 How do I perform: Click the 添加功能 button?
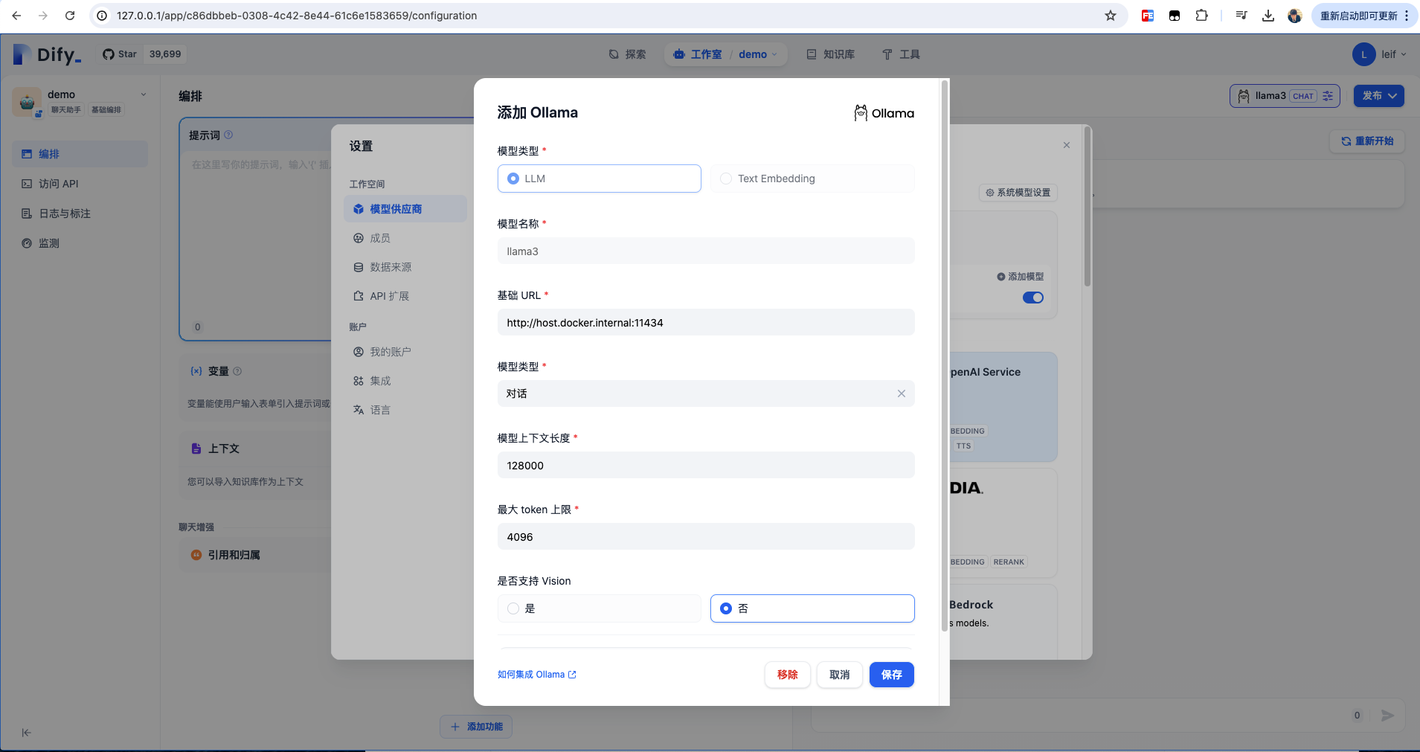[477, 727]
